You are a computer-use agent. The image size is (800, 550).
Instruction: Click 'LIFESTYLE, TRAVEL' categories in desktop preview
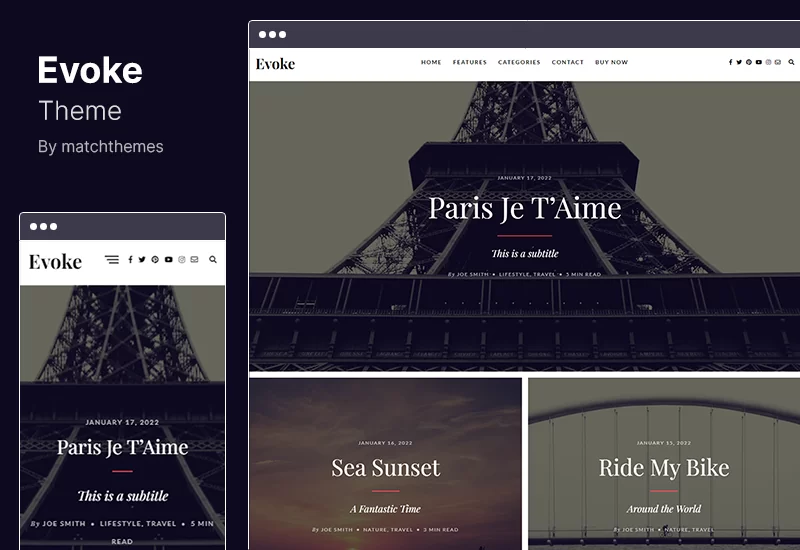coord(527,274)
